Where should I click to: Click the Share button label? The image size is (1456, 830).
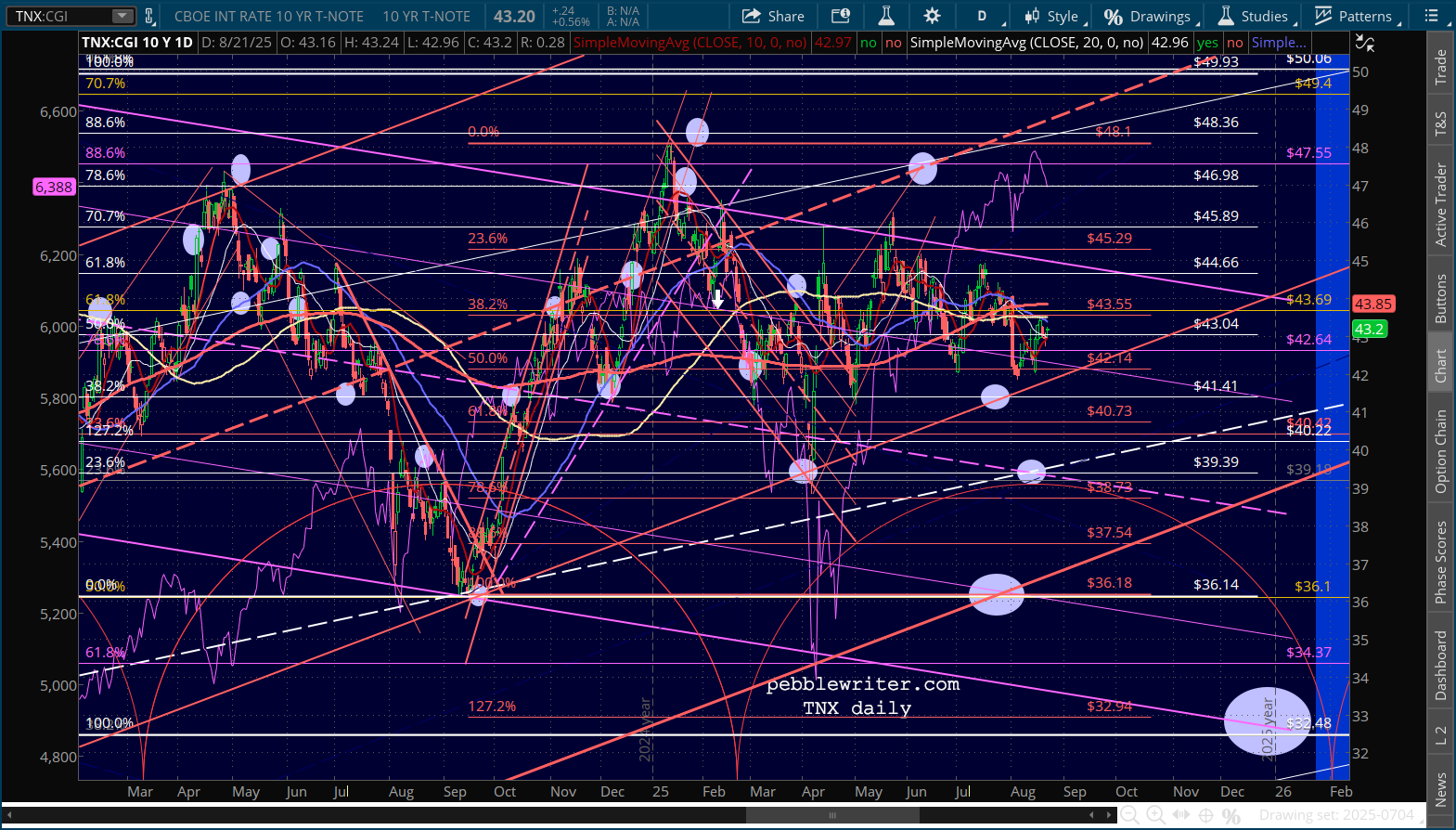point(786,16)
